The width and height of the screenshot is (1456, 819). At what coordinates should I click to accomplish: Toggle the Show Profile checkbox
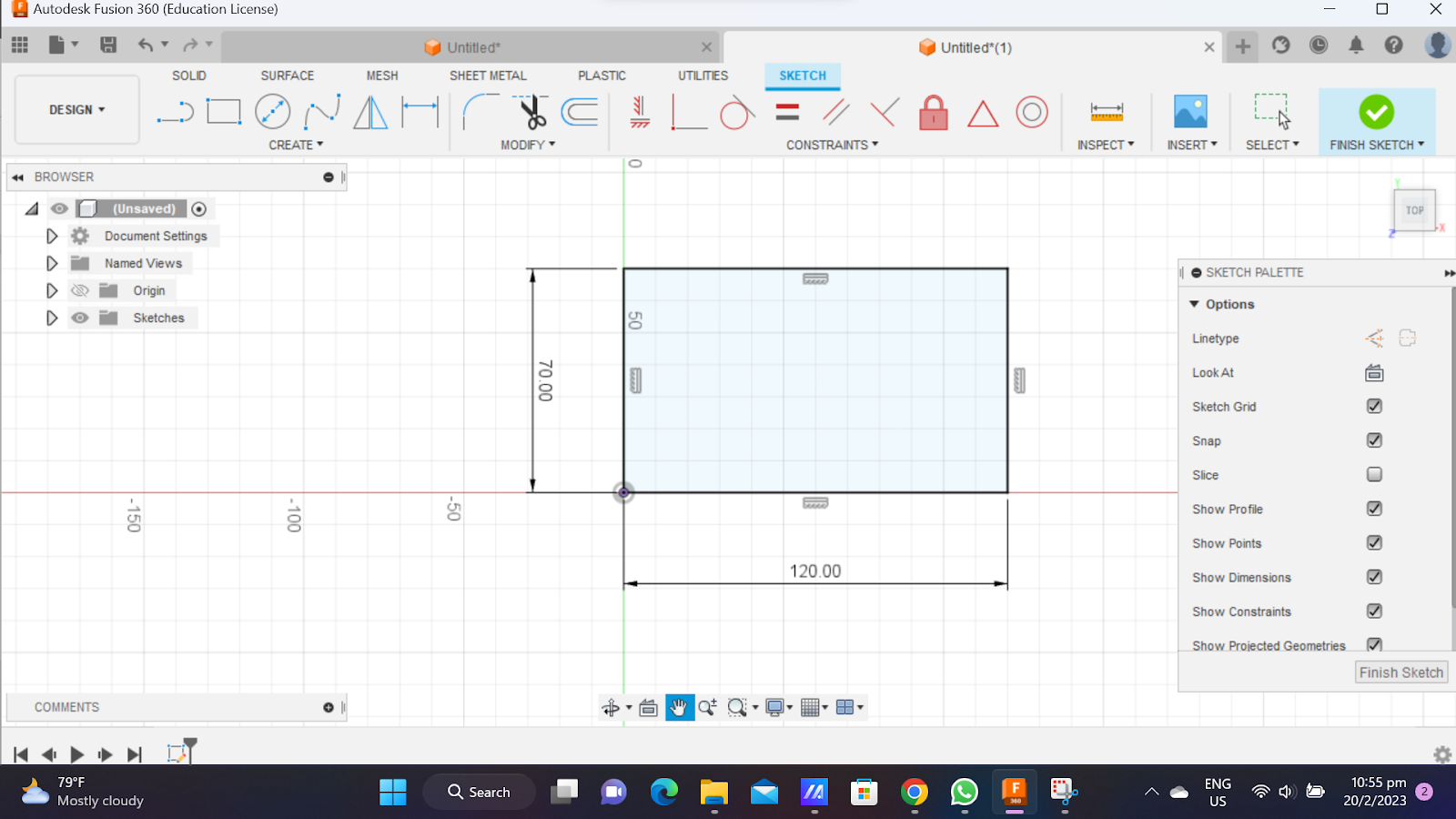(1374, 509)
